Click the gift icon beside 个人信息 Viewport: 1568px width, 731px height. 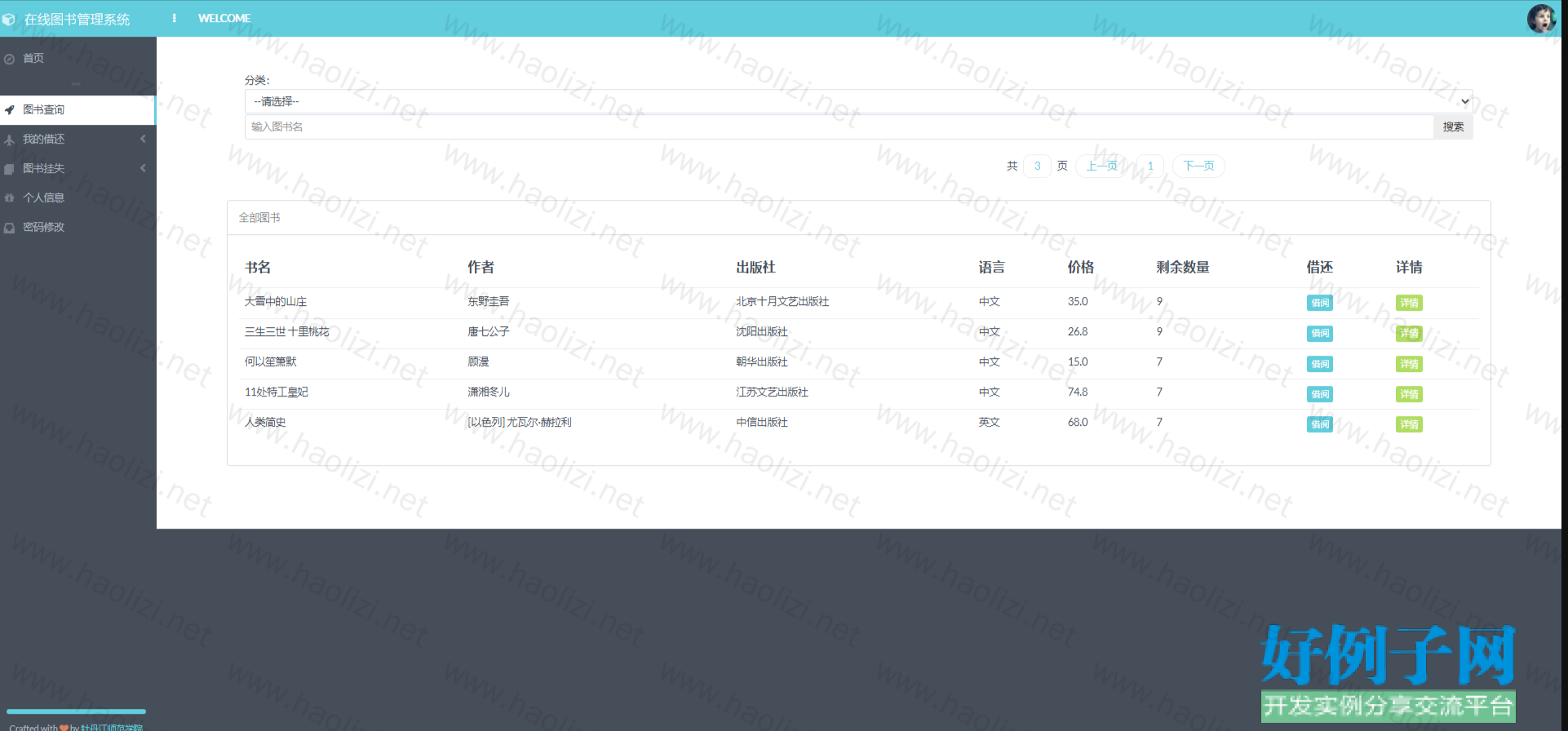pyautogui.click(x=10, y=198)
